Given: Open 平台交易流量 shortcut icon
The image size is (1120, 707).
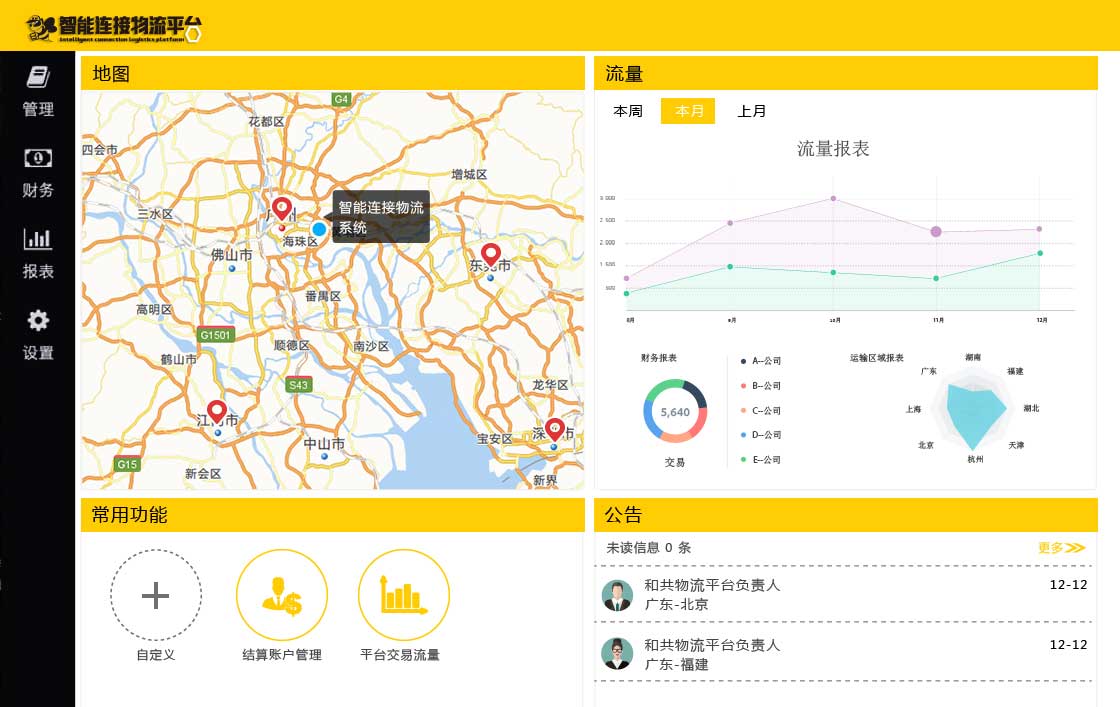Looking at the screenshot, I should (x=403, y=595).
